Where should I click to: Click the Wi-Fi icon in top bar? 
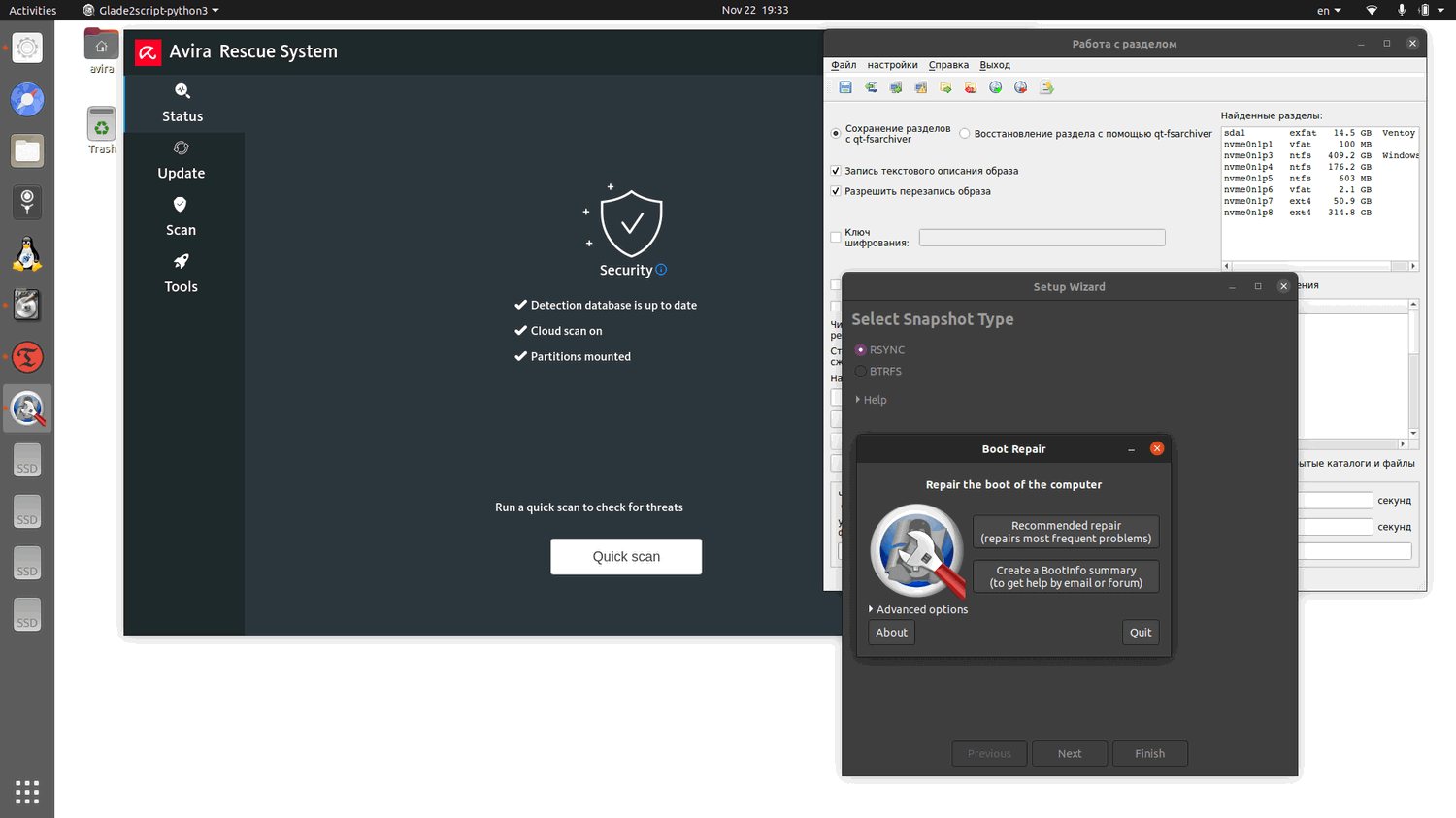1372,10
